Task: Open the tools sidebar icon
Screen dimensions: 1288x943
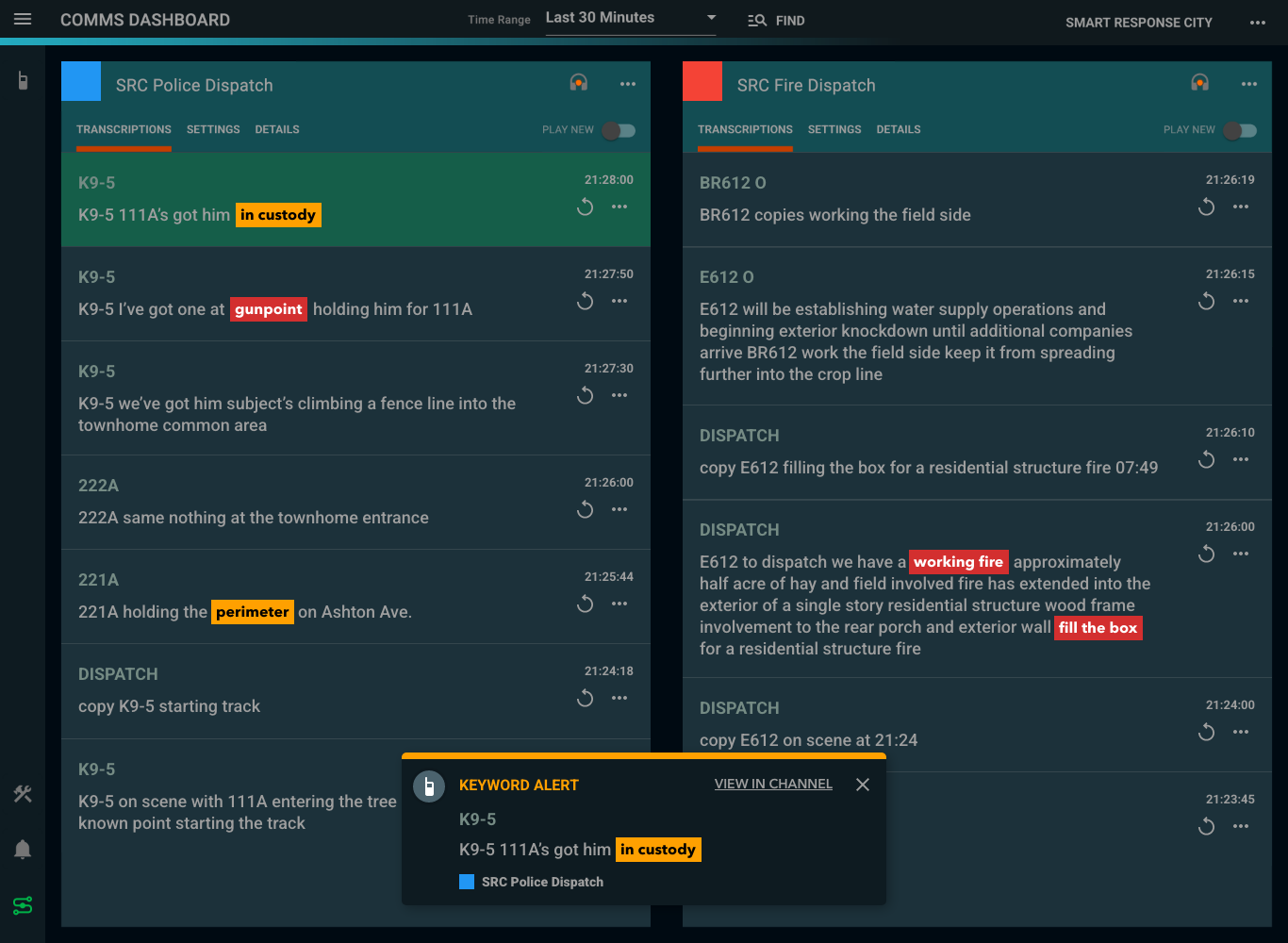Action: (x=23, y=794)
